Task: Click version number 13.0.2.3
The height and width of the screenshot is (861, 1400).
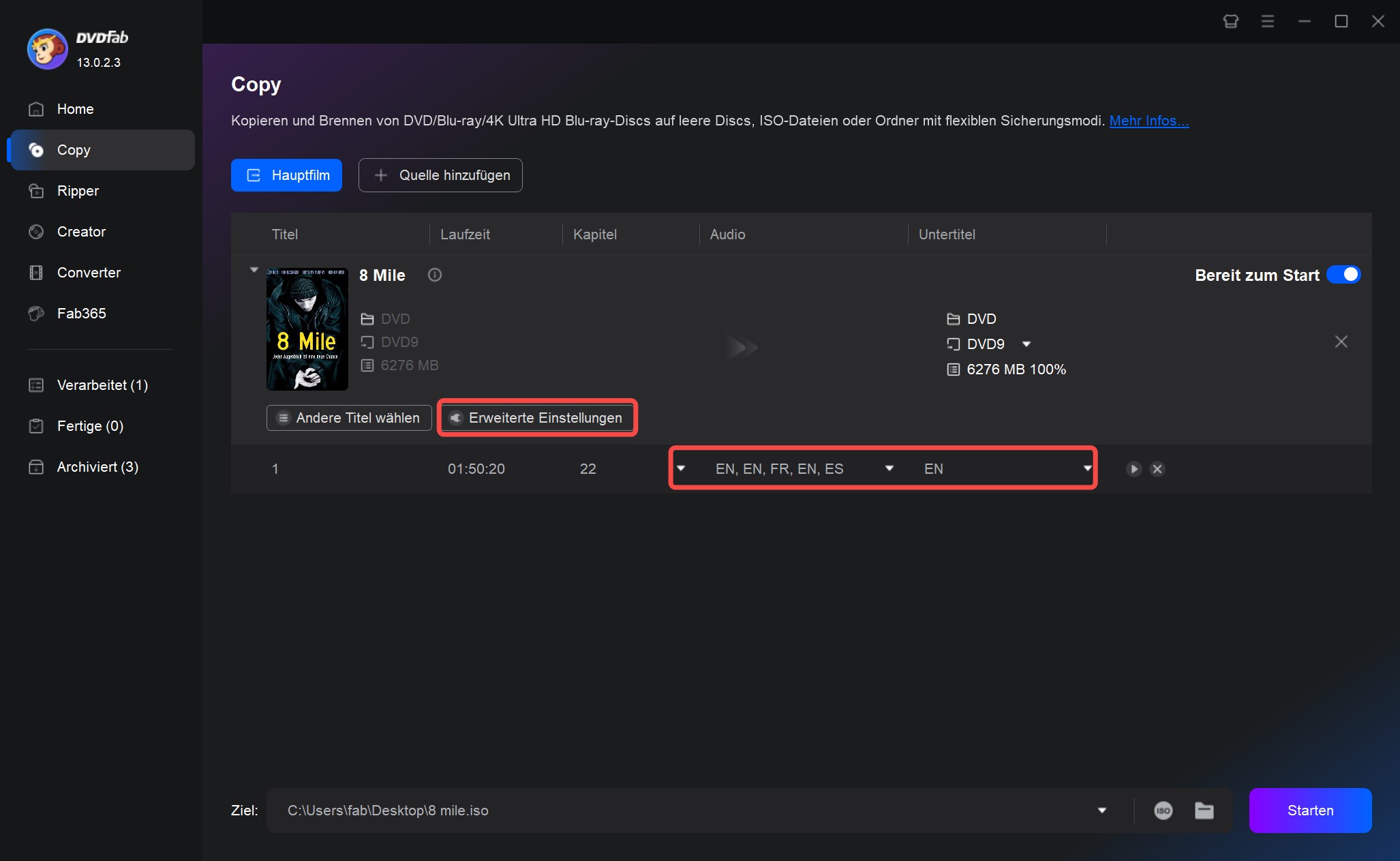Action: (98, 63)
